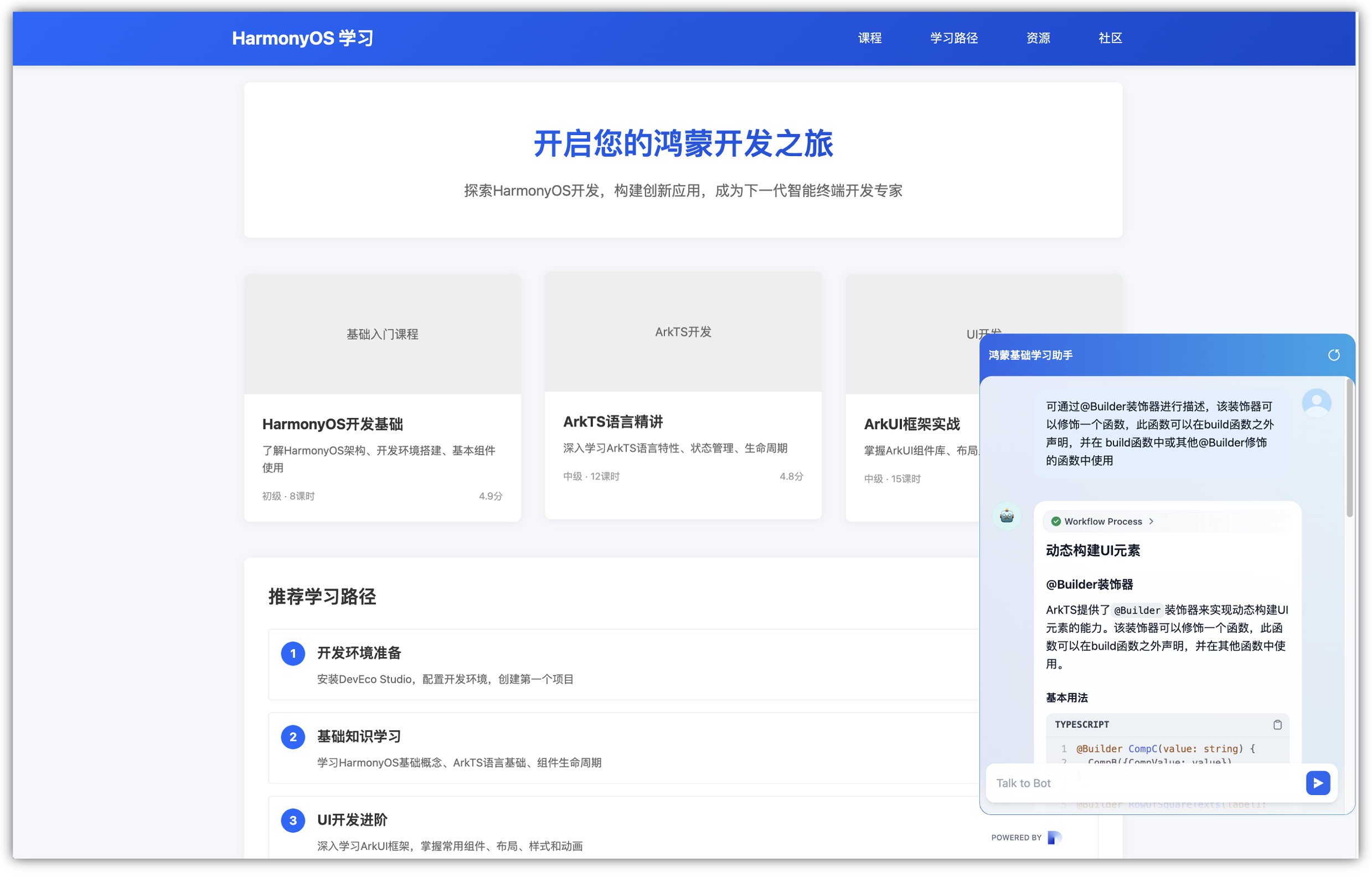The height and width of the screenshot is (877, 1372).
Task: Click the 推荐学习路径 heading
Action: point(322,597)
